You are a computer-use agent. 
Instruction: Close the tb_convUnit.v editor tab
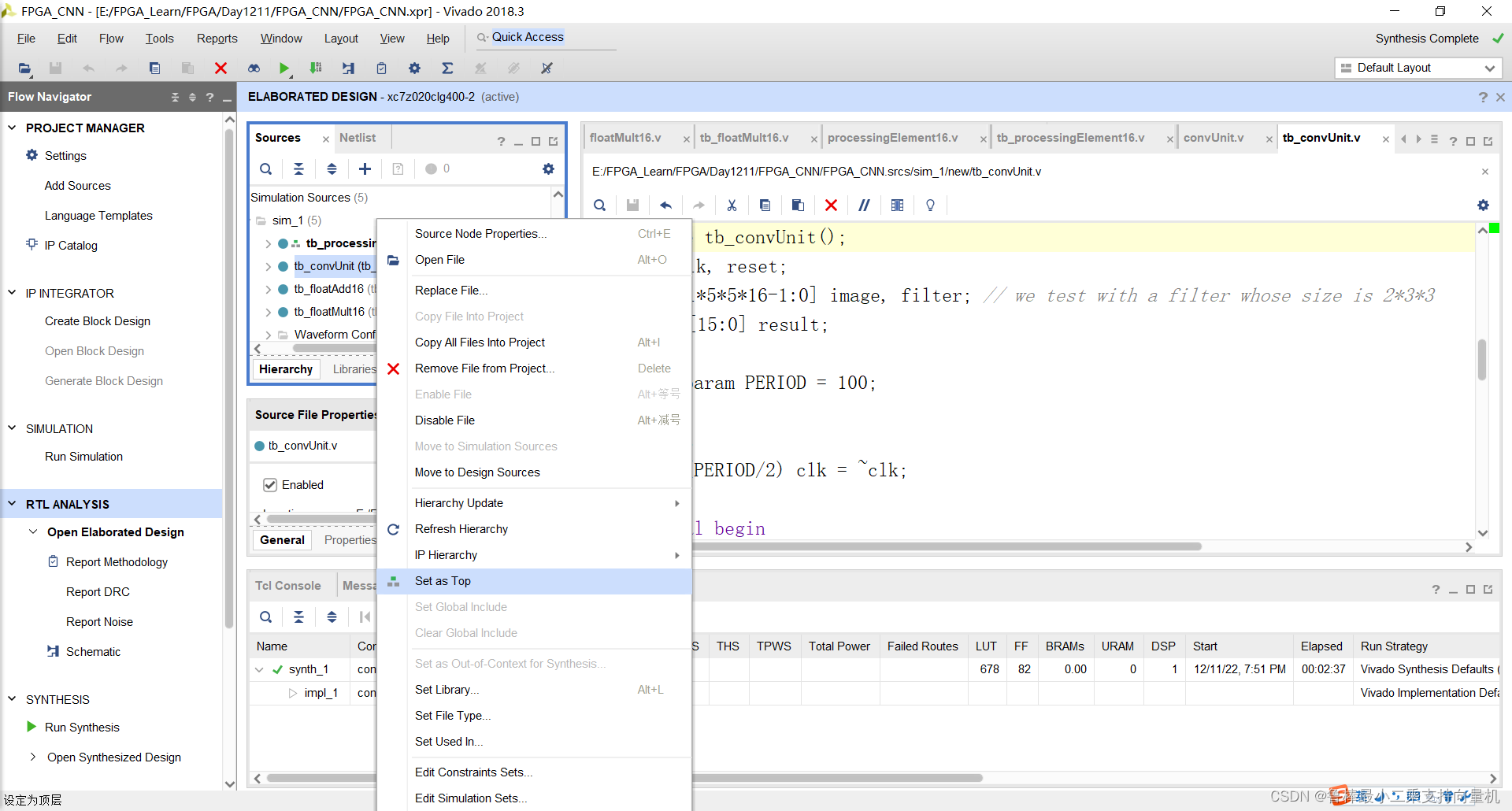coord(1386,139)
